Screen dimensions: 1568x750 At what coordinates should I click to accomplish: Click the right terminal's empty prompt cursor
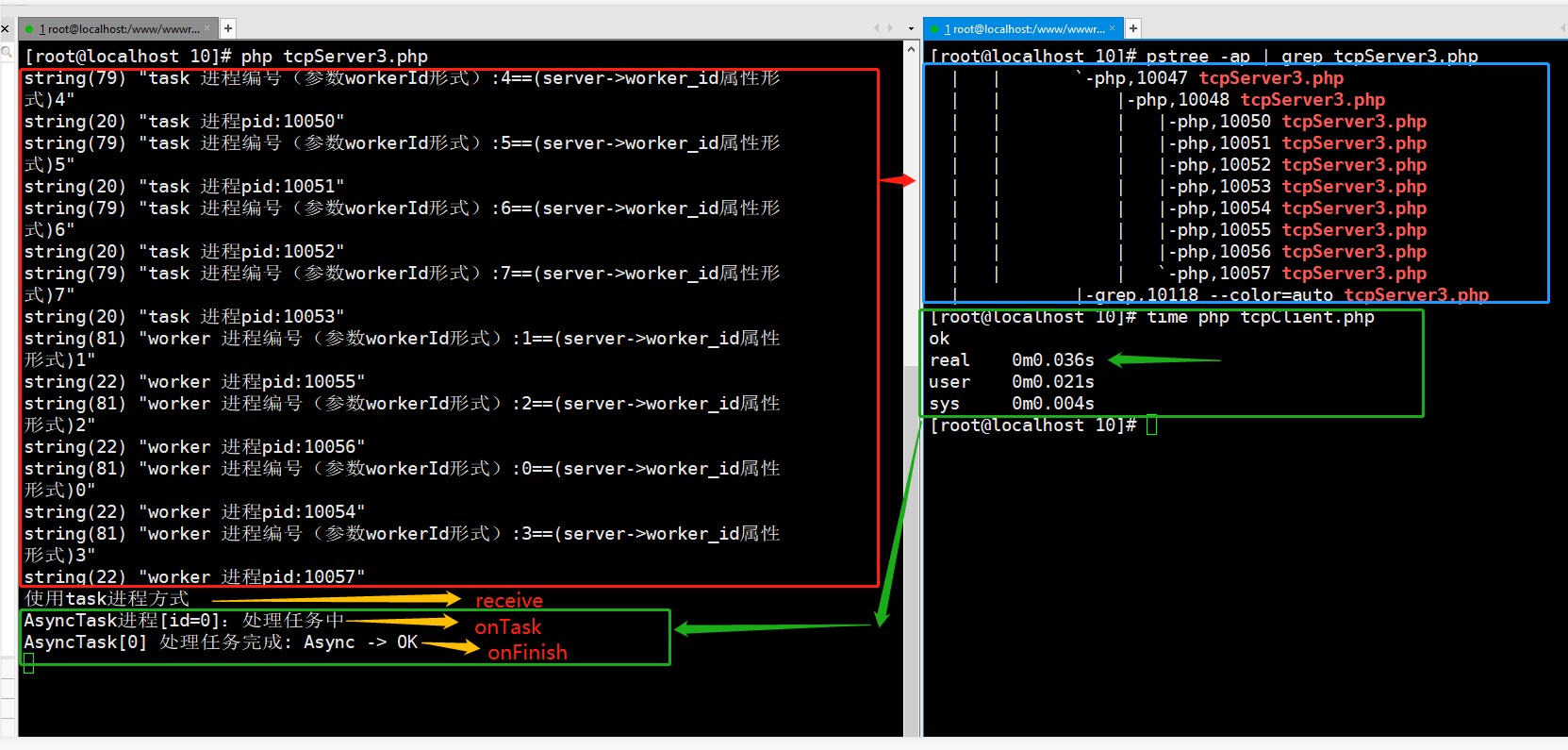tap(1151, 425)
